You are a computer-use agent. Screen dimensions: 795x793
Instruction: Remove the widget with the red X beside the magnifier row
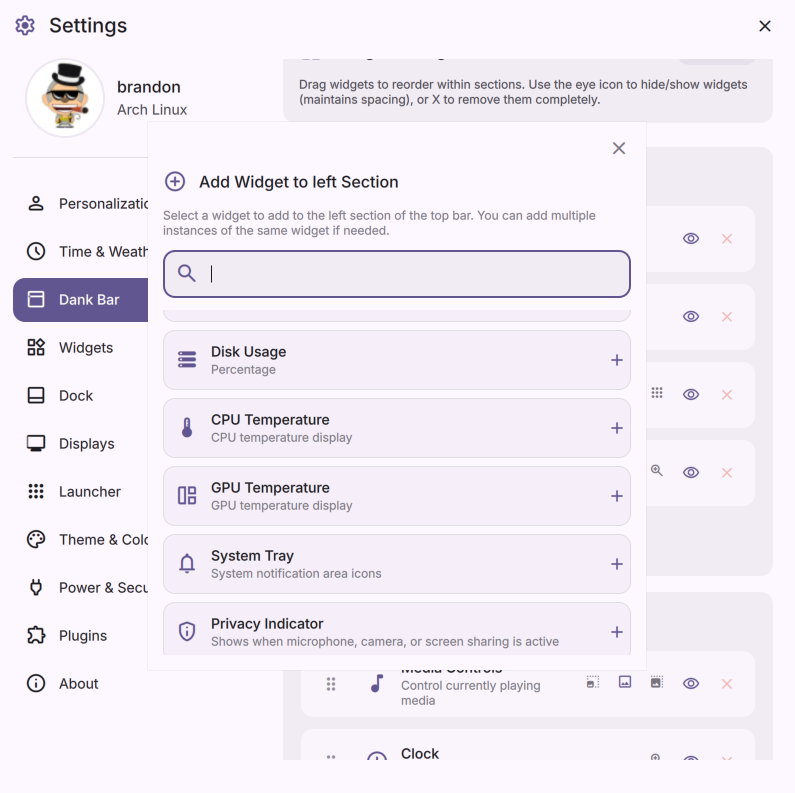pos(727,473)
